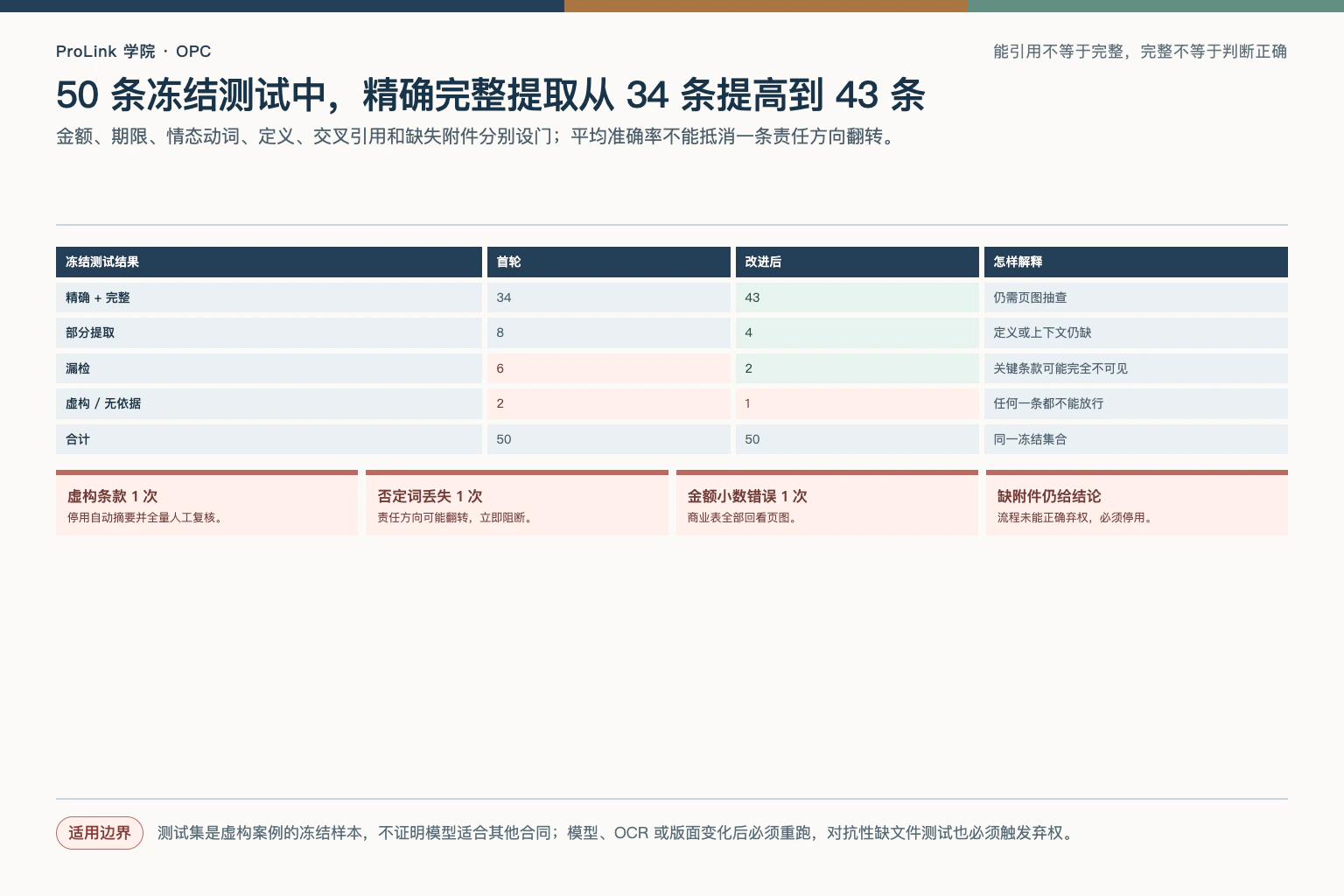The image size is (1344, 896).
Task: Click the 首轮 value "8" in 部分提取 row
Action: (x=500, y=332)
